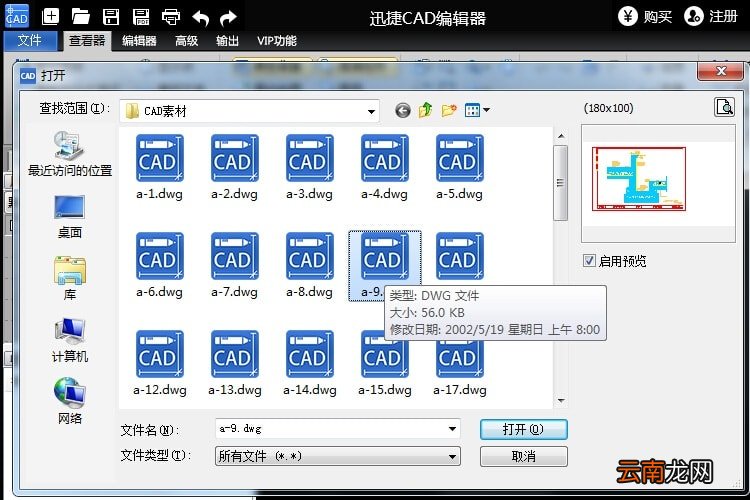Viewport: 750px width, 500px height.
Task: Select file a-2.dwg
Action: [x=234, y=167]
